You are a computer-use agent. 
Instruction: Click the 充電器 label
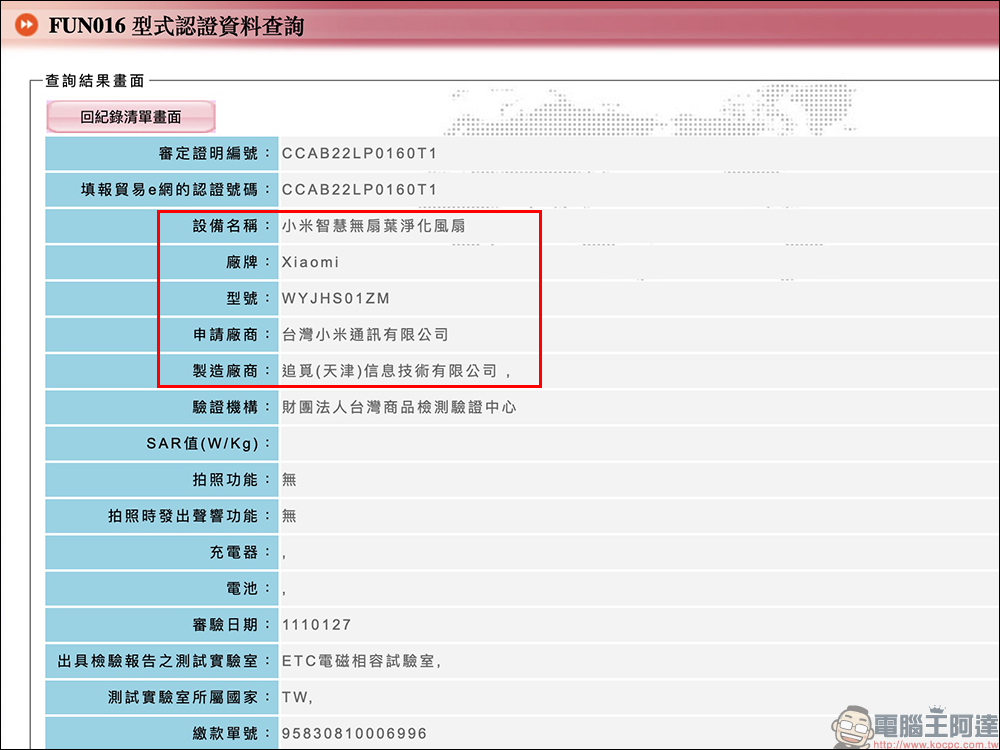(x=241, y=552)
